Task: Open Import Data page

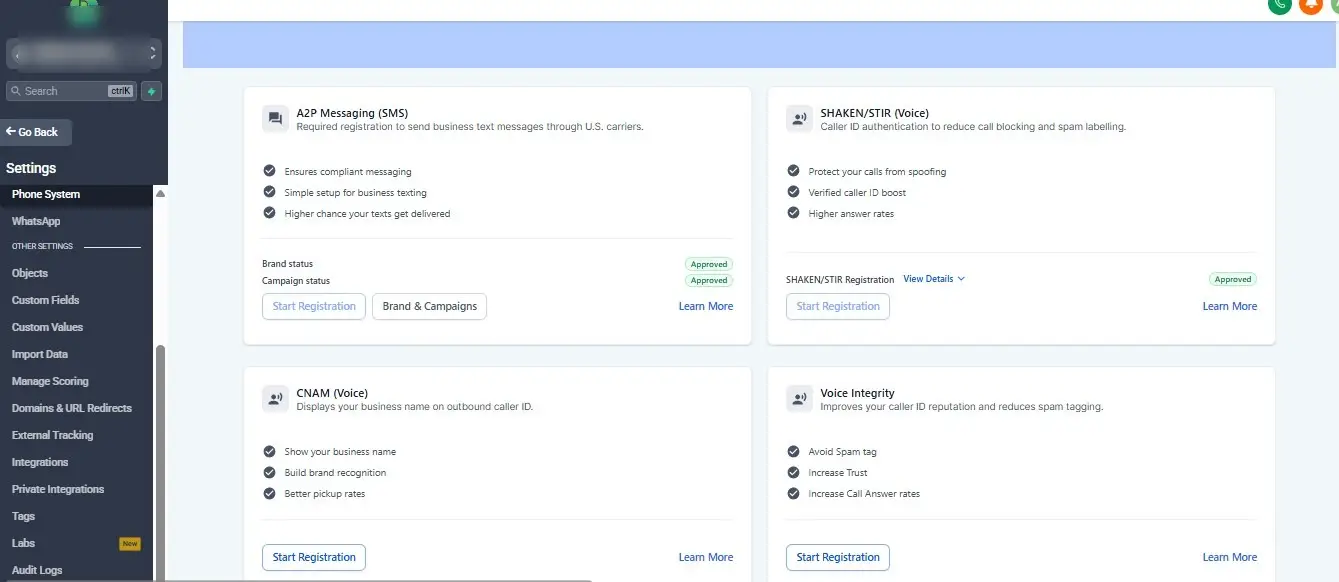Action: tap(40, 354)
